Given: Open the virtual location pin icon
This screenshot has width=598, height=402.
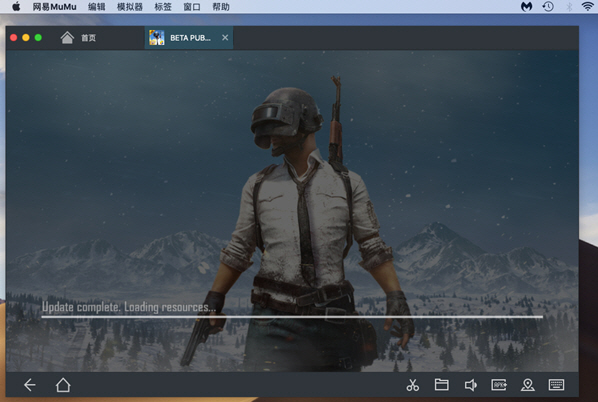Looking at the screenshot, I should [x=527, y=385].
